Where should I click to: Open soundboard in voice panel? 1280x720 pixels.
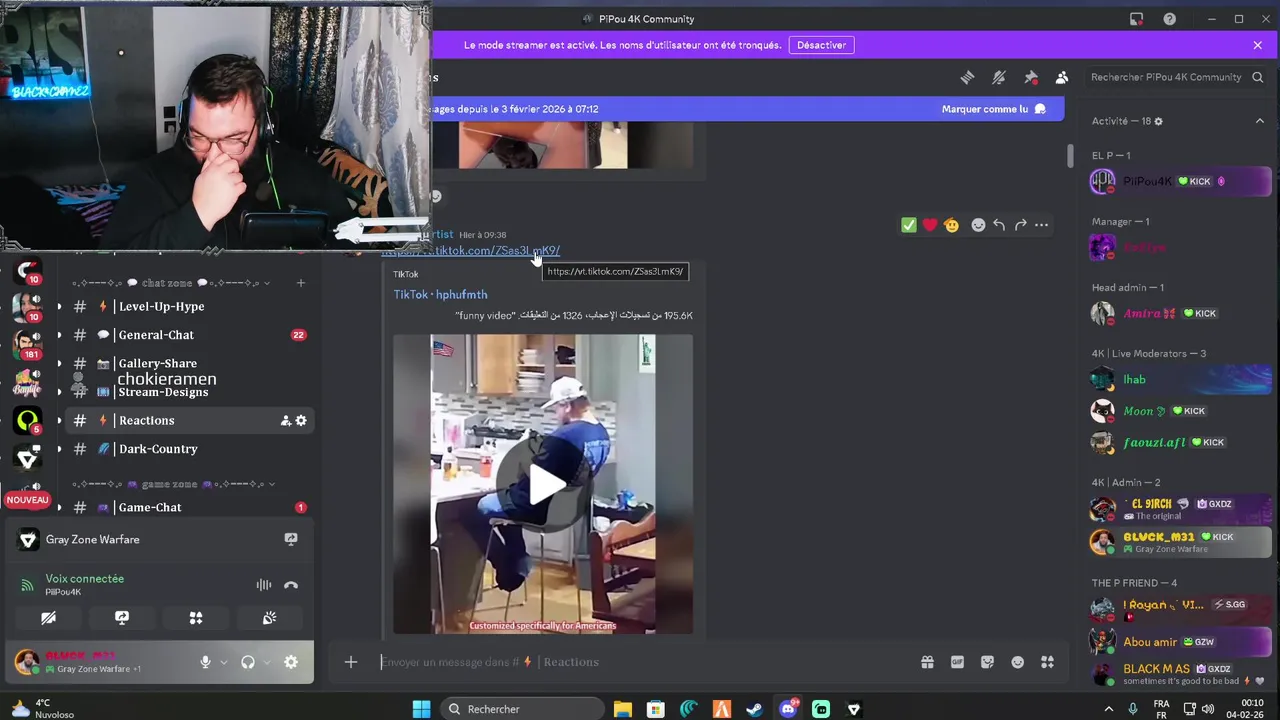[x=269, y=618]
